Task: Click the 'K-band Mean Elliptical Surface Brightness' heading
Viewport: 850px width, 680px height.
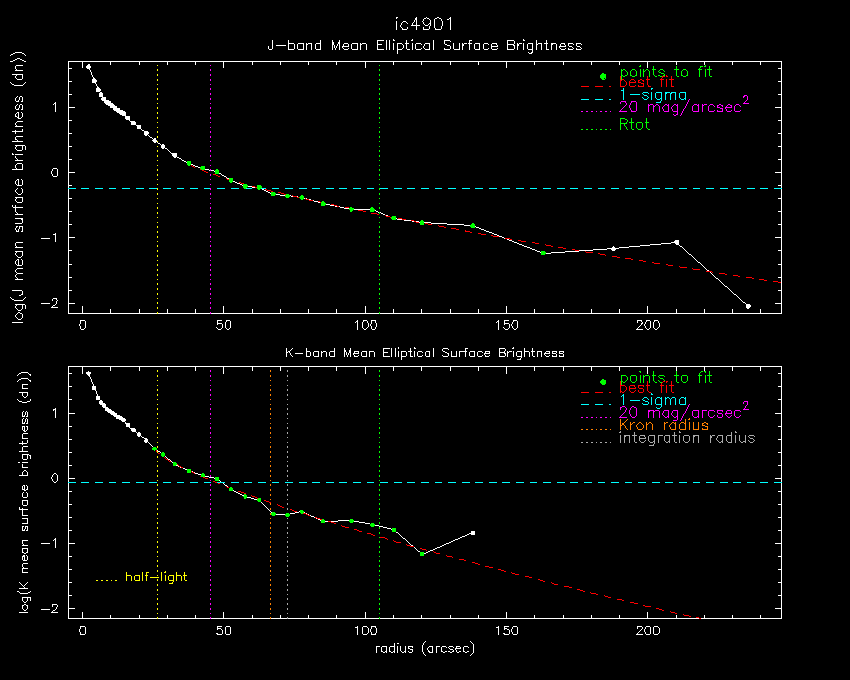Action: coord(424,352)
